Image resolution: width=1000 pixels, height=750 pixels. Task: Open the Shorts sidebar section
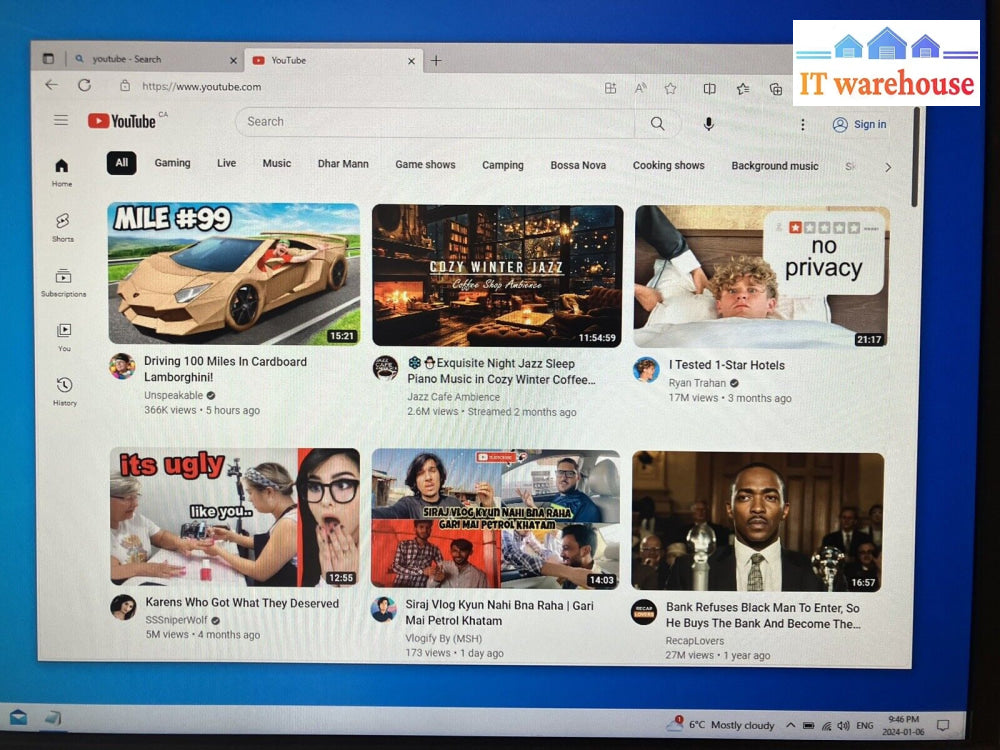pyautogui.click(x=63, y=225)
